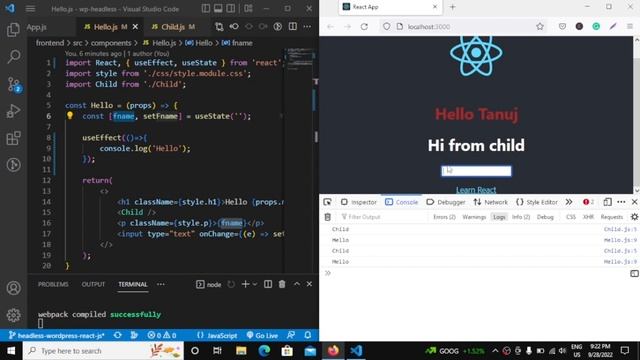
Task: Open devtools Debugger tab
Action: click(446, 202)
